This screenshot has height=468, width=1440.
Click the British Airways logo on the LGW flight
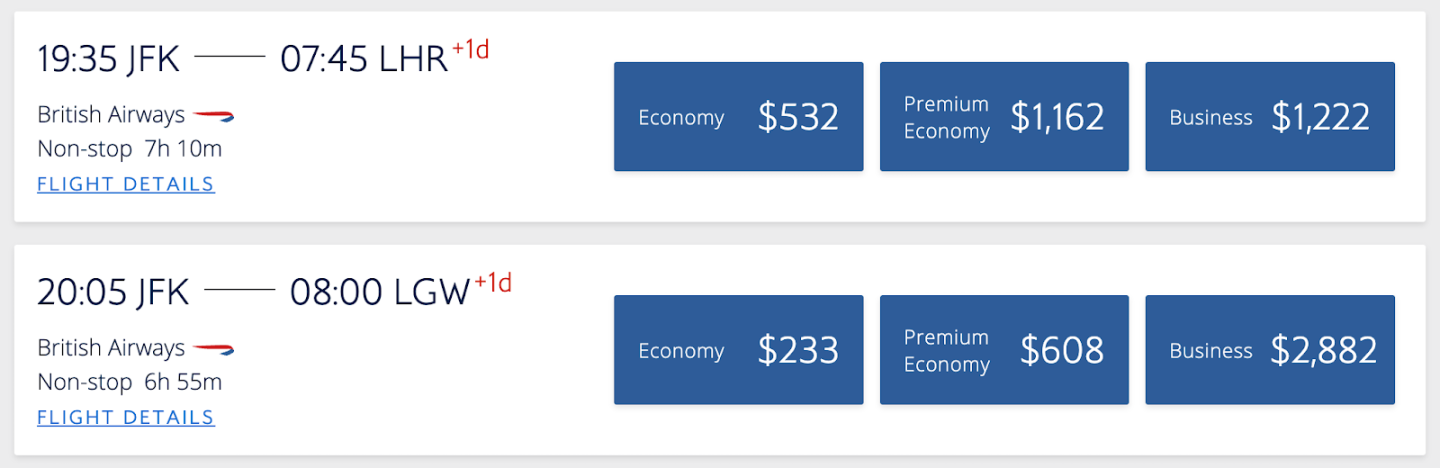click(x=213, y=349)
